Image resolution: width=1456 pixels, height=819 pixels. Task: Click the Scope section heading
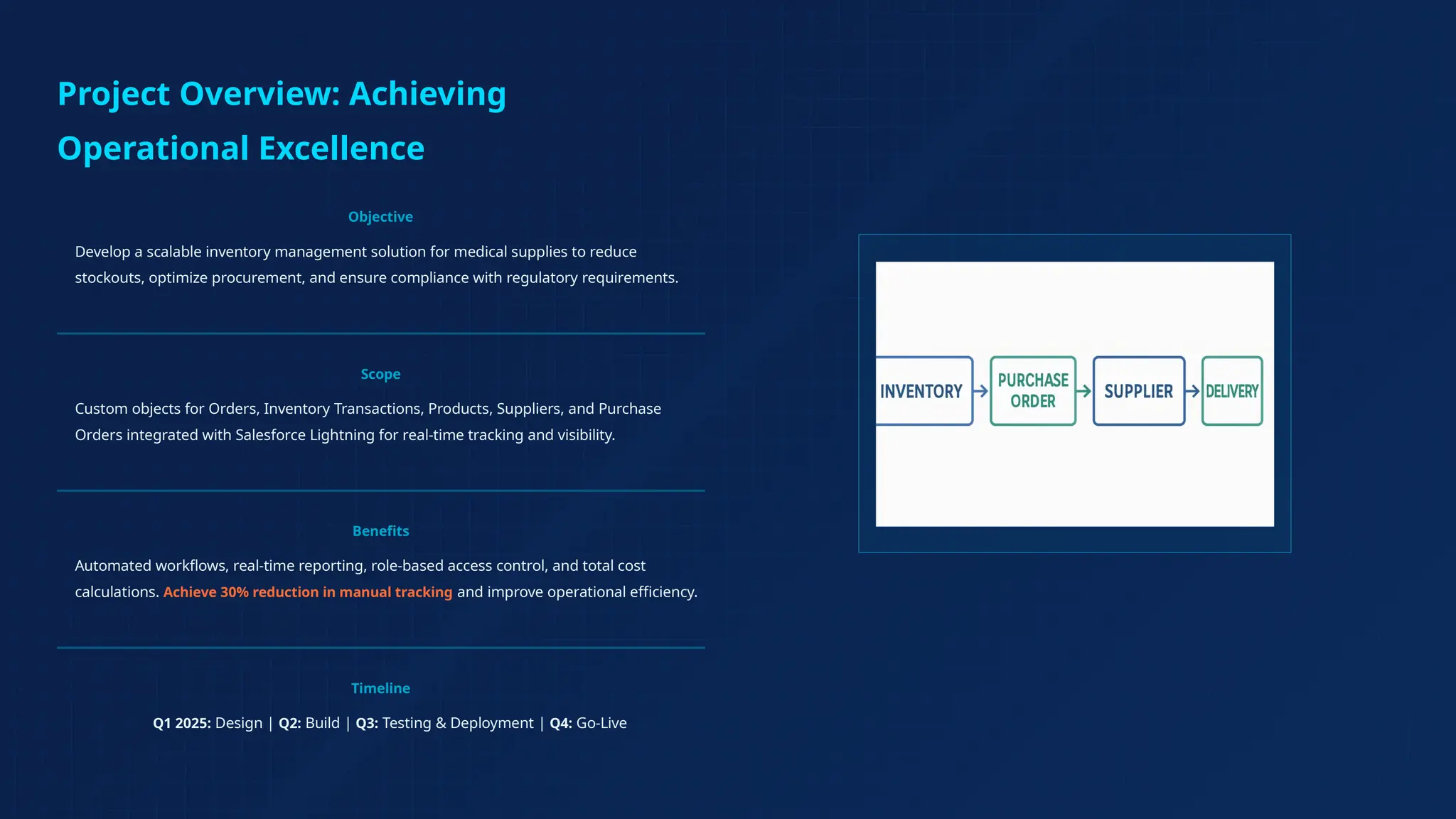tap(380, 374)
